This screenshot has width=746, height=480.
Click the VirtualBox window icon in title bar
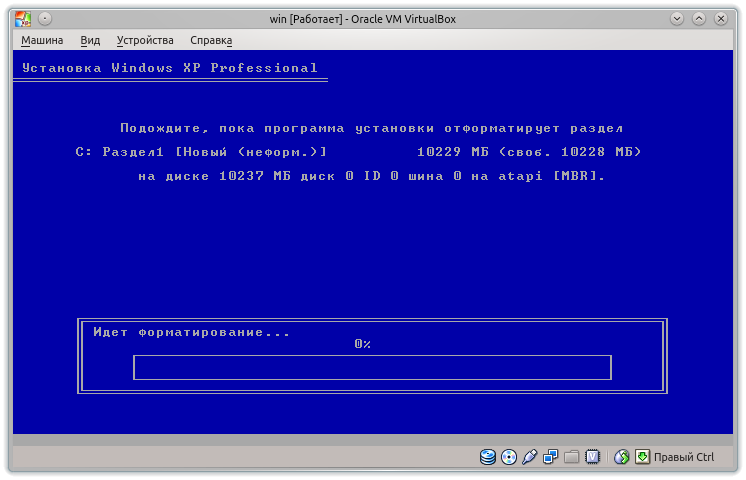tap(23, 19)
